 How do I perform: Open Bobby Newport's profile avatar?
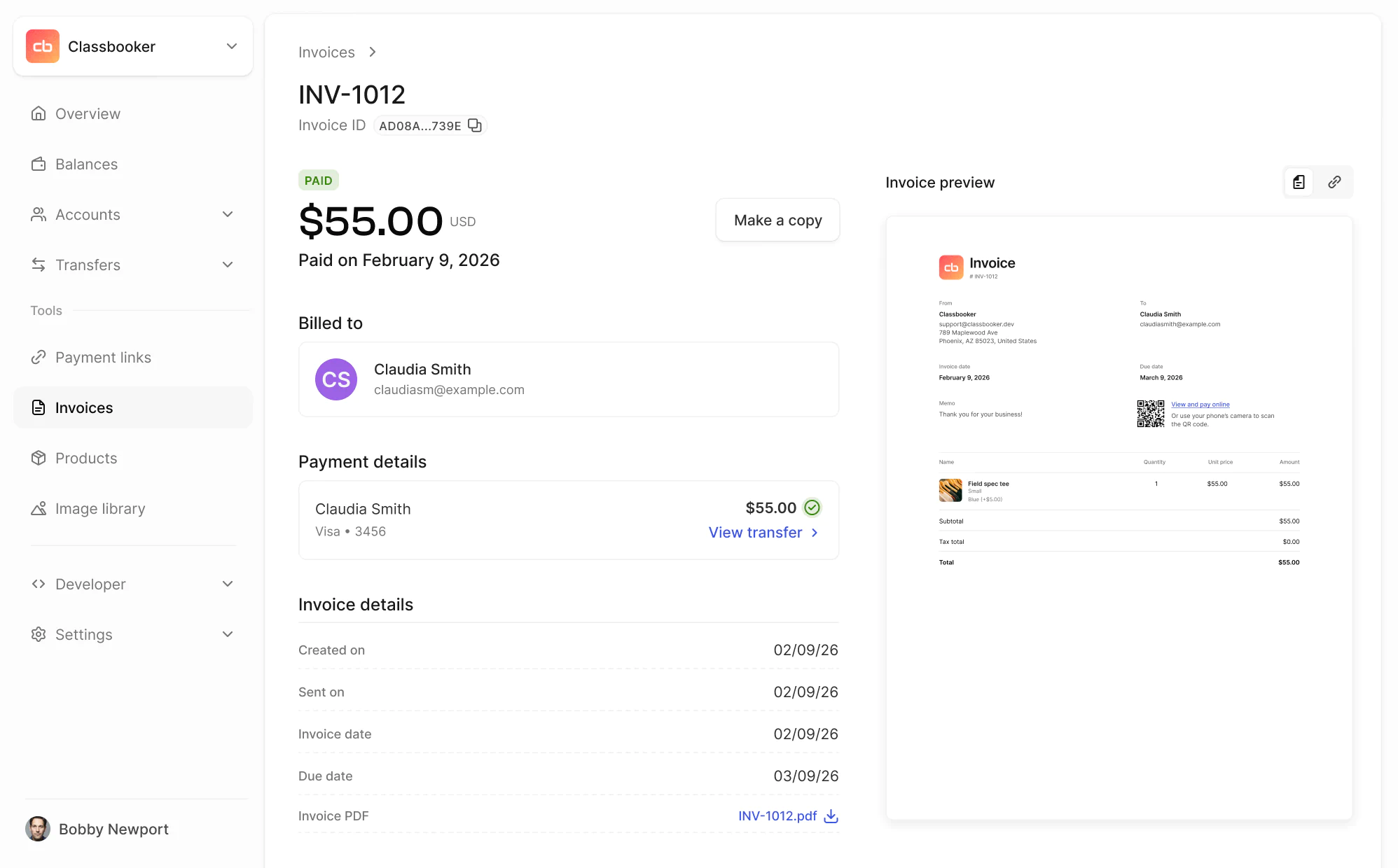(39, 829)
